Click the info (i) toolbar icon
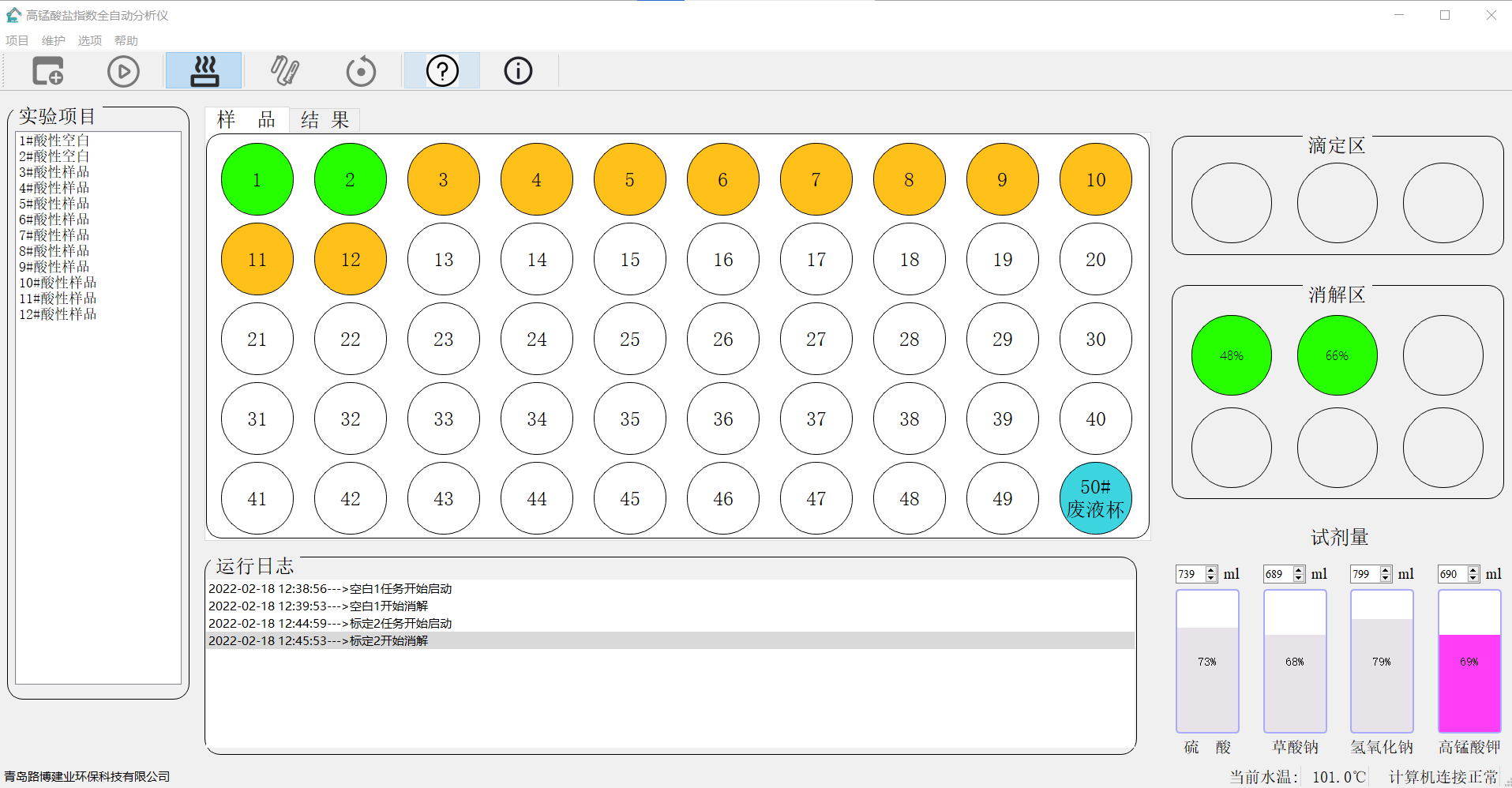This screenshot has height=788, width=1512. pyautogui.click(x=518, y=71)
